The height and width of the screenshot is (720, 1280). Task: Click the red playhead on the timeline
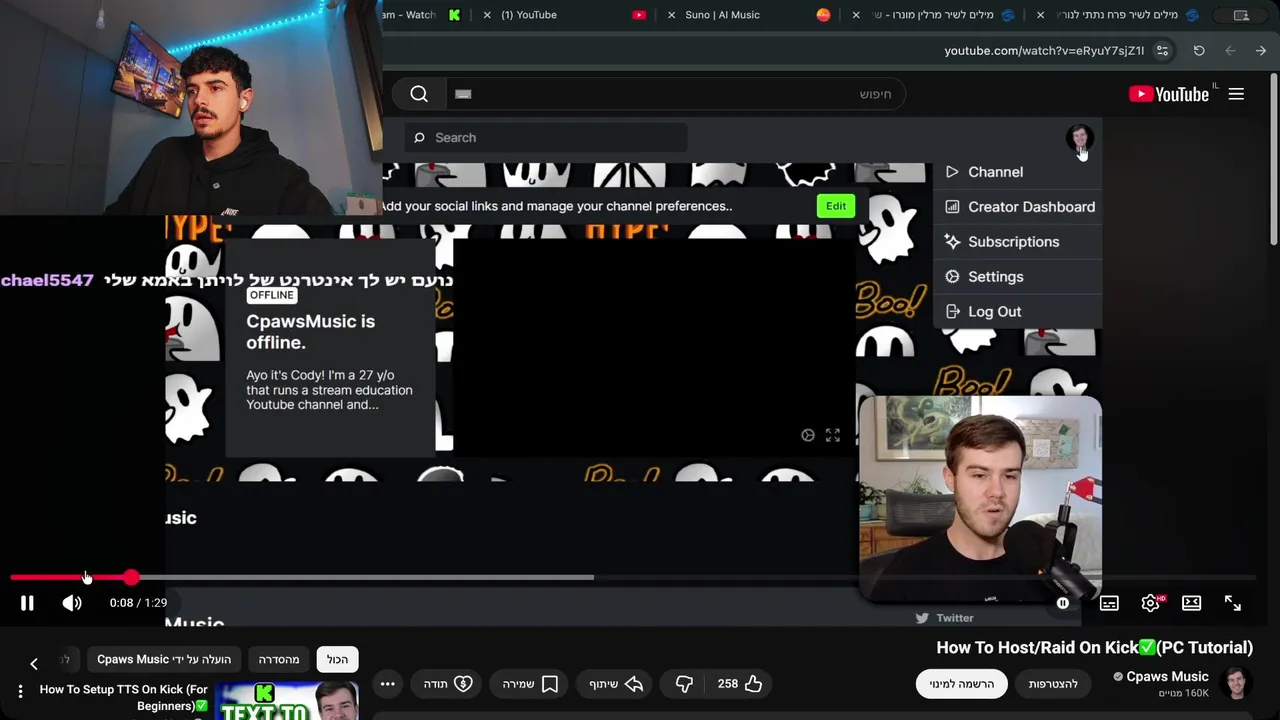click(x=132, y=577)
